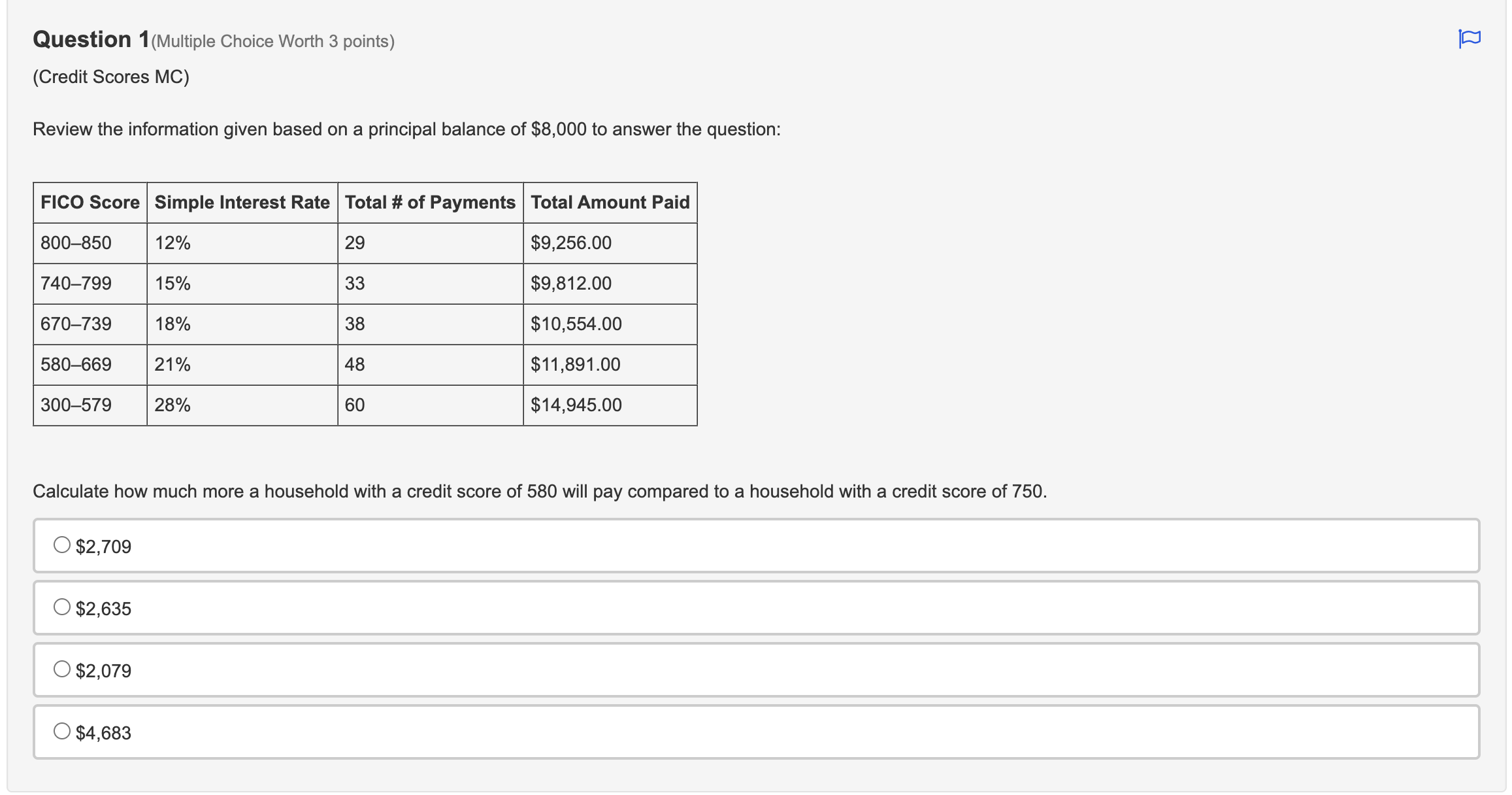Pick the $4,683 radio button
The height and width of the screenshot is (795, 1512).
click(x=62, y=731)
